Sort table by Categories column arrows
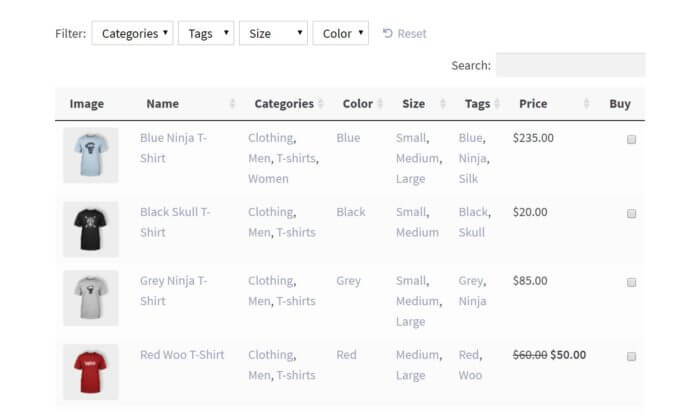The image size is (700, 413). (321, 104)
